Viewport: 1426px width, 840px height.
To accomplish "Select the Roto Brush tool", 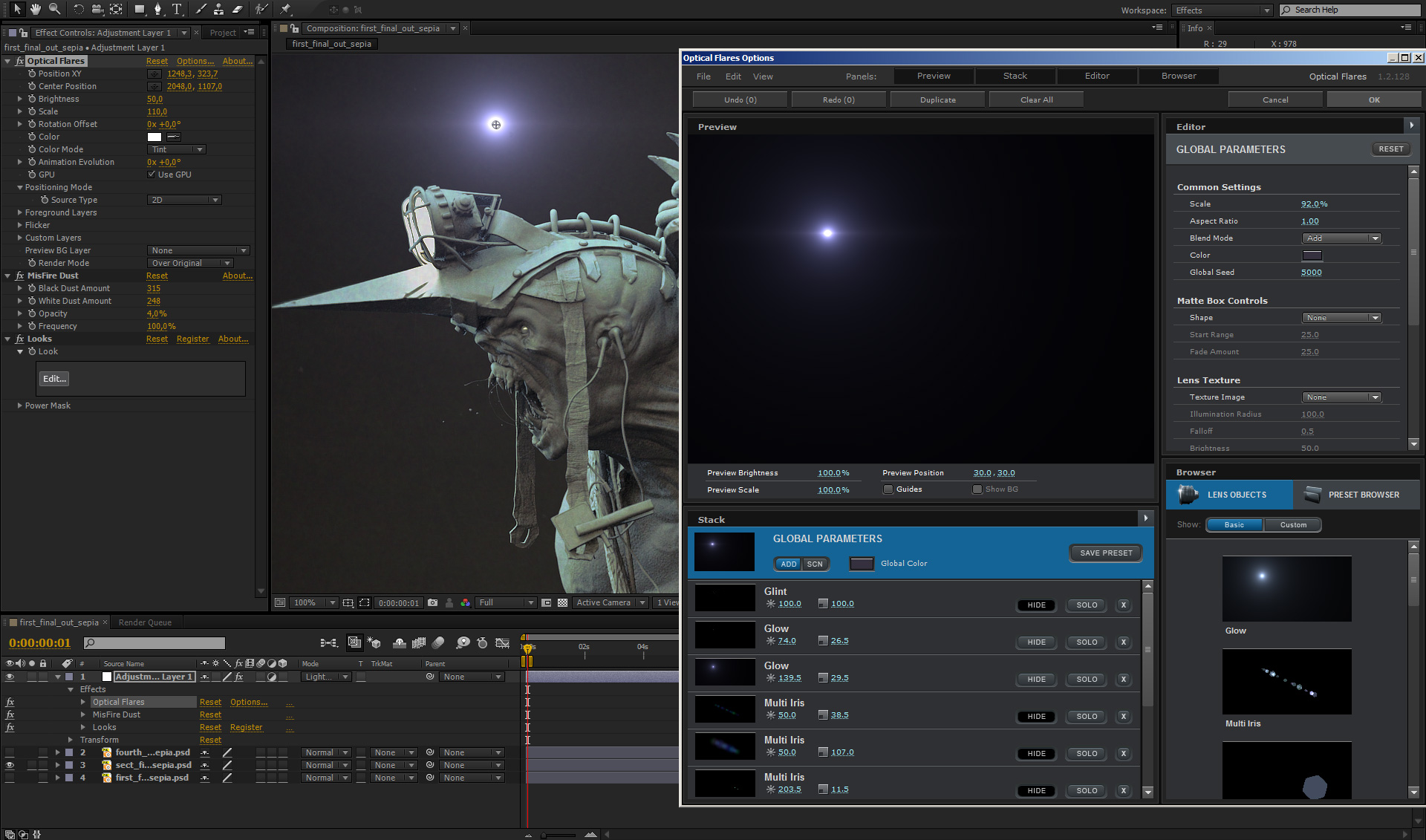I will tap(261, 9).
